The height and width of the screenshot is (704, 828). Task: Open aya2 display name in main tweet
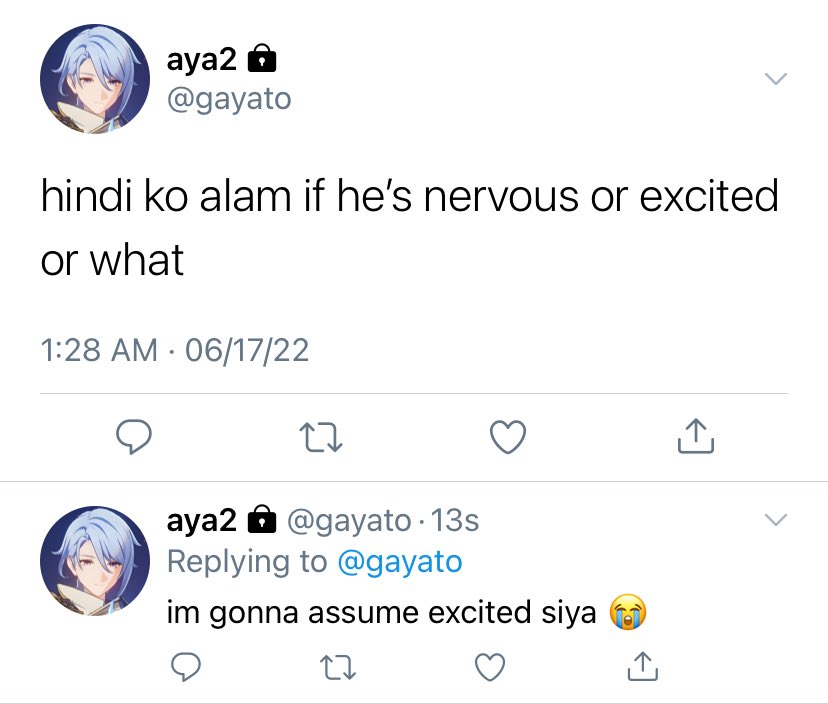tap(202, 59)
